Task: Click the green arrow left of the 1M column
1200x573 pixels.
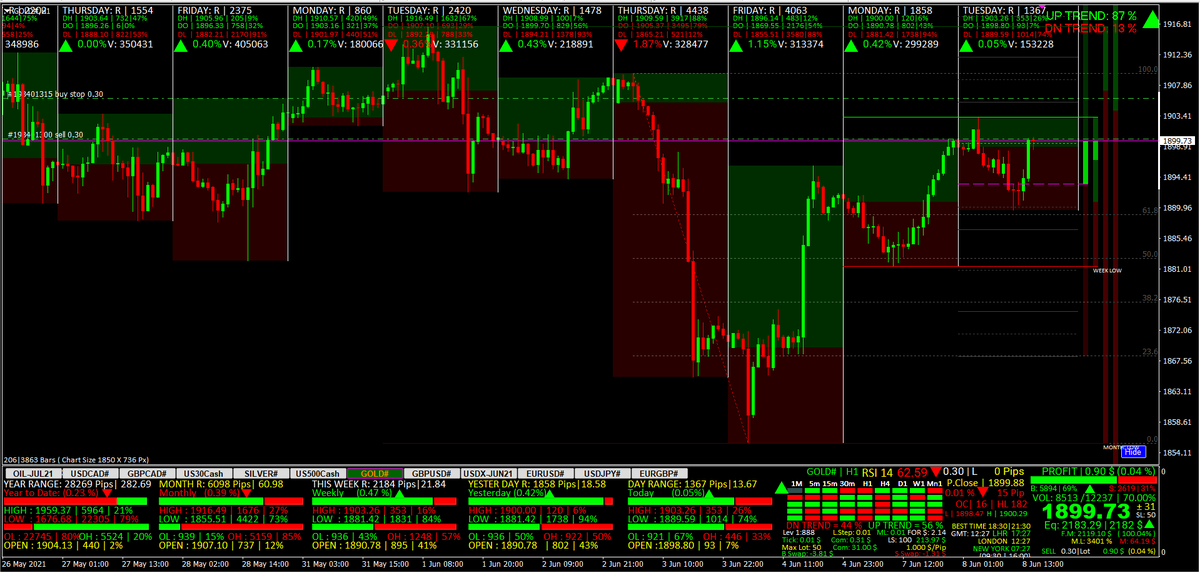Action: (x=780, y=486)
